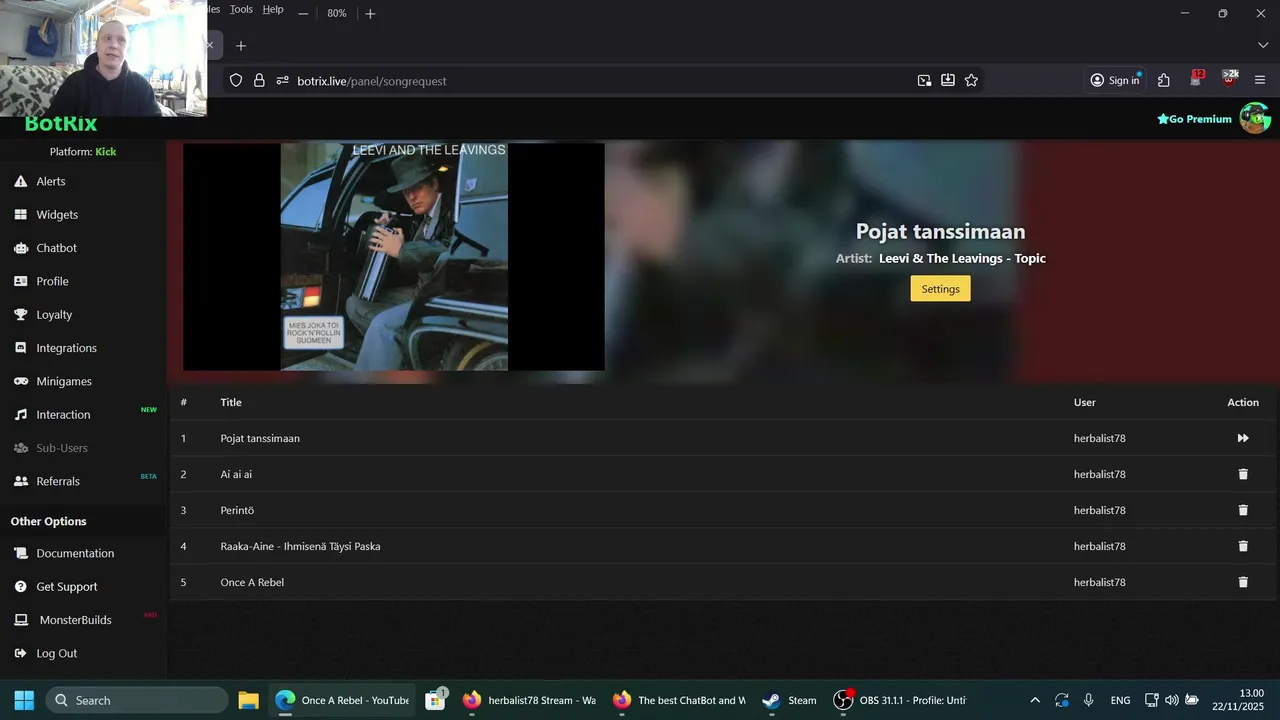Click the extension with >2k badge
Image resolution: width=1280 pixels, height=720 pixels.
1229,80
